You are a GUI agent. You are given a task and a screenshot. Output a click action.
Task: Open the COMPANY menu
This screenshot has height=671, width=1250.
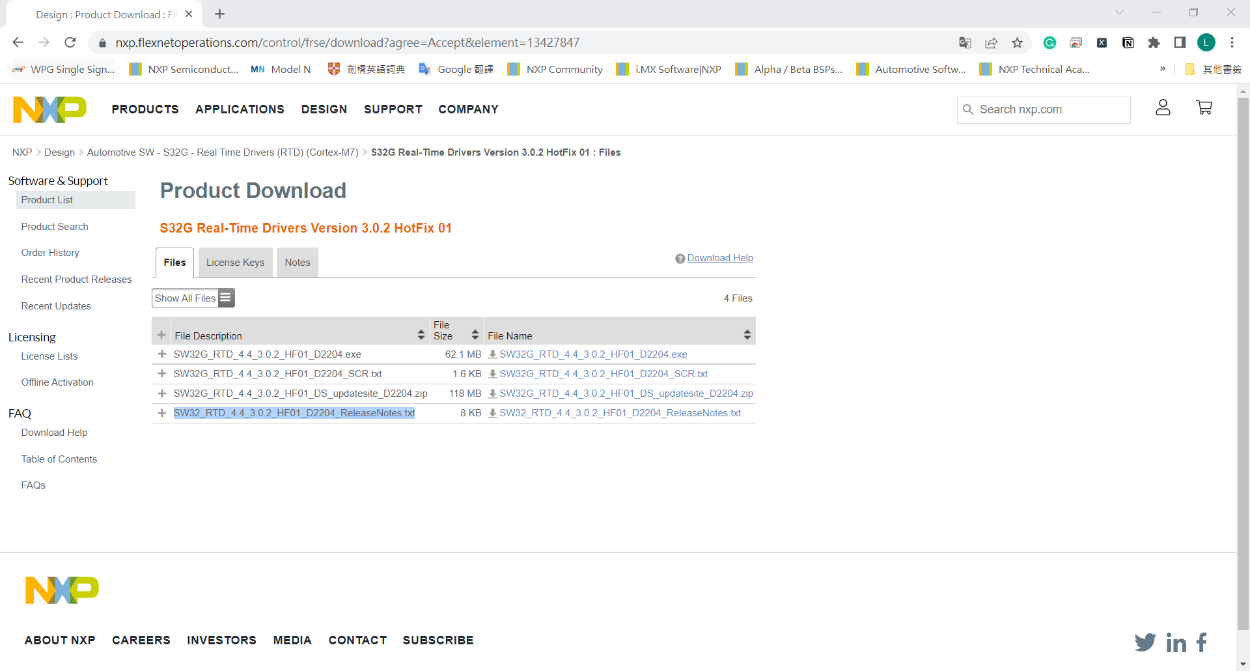468,109
